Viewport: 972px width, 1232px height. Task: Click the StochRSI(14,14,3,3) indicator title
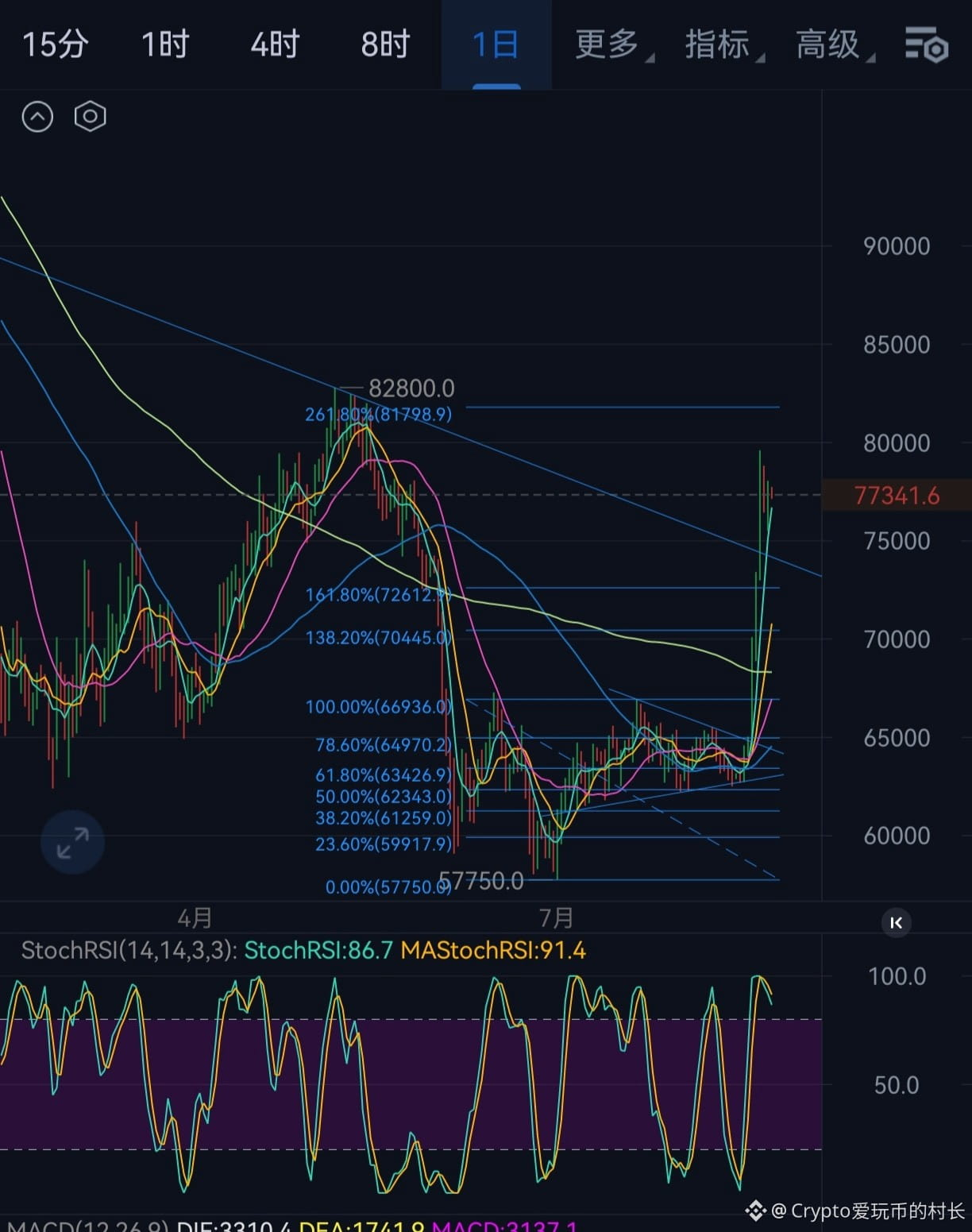129,951
